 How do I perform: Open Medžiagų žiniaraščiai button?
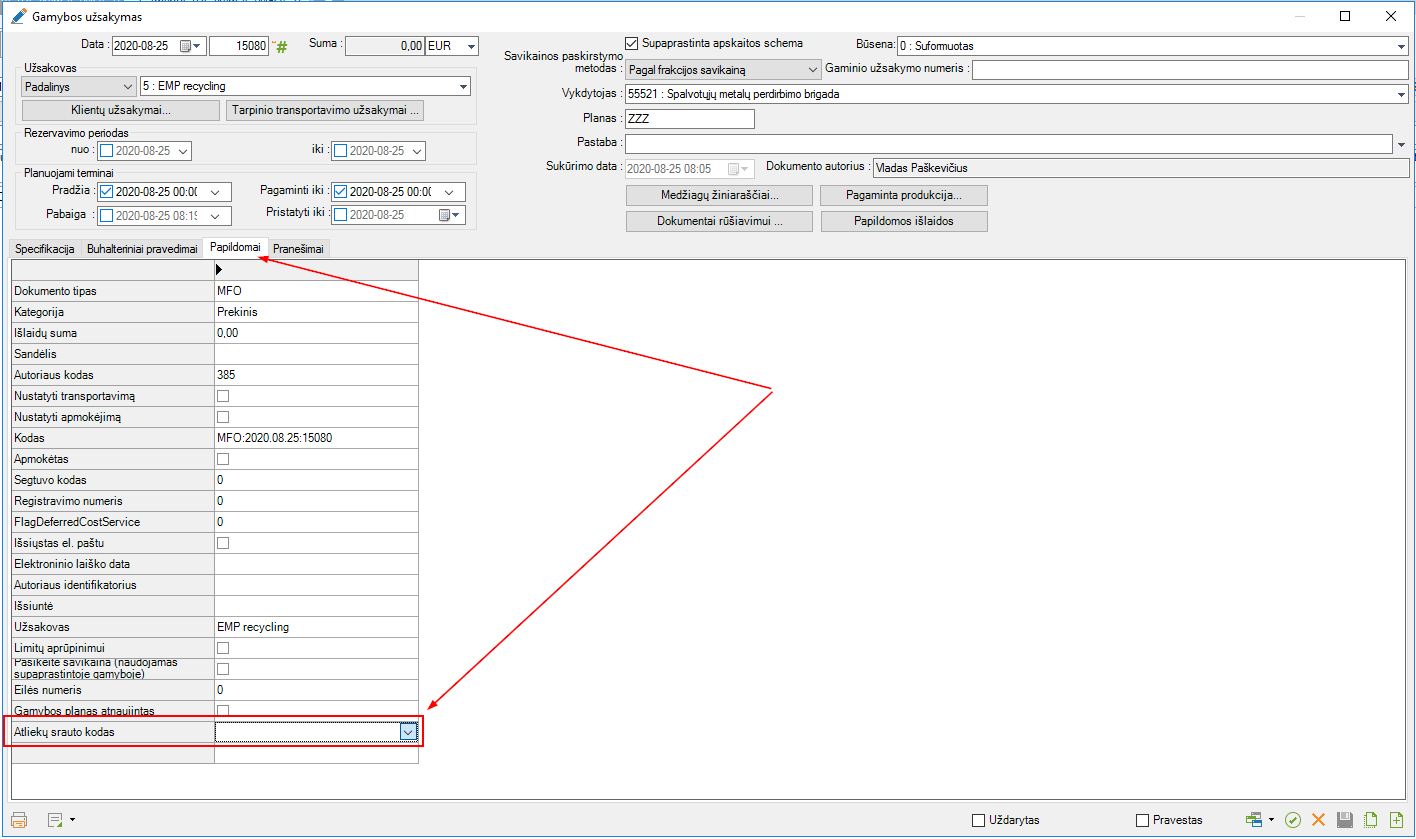tap(718, 195)
